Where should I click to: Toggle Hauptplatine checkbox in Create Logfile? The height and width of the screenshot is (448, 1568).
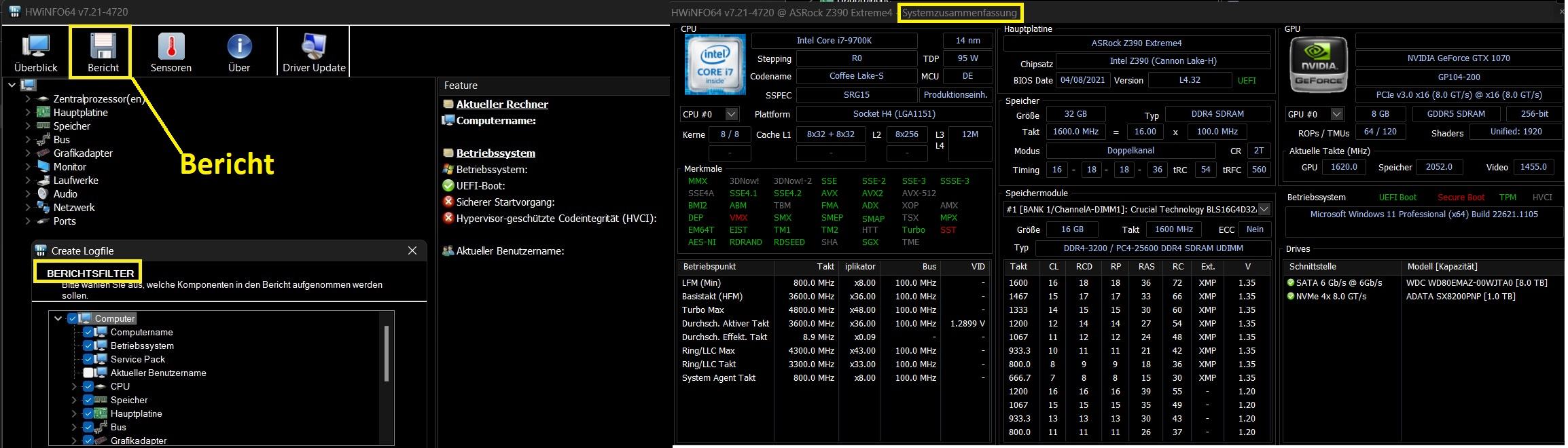tap(88, 413)
